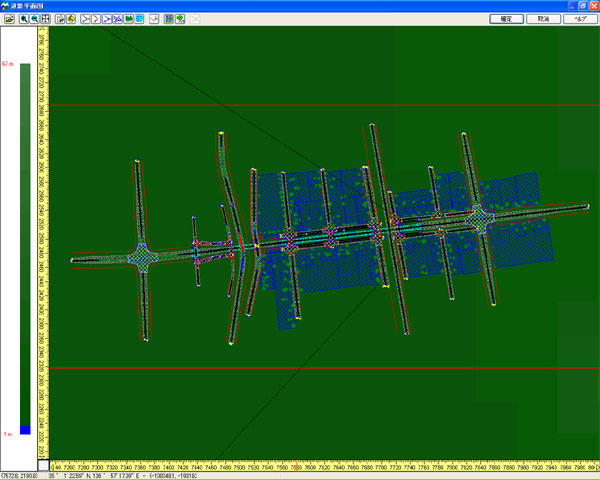This screenshot has height=480, width=600.
Task: Click the green and purple grid icon
Action: click(168, 19)
